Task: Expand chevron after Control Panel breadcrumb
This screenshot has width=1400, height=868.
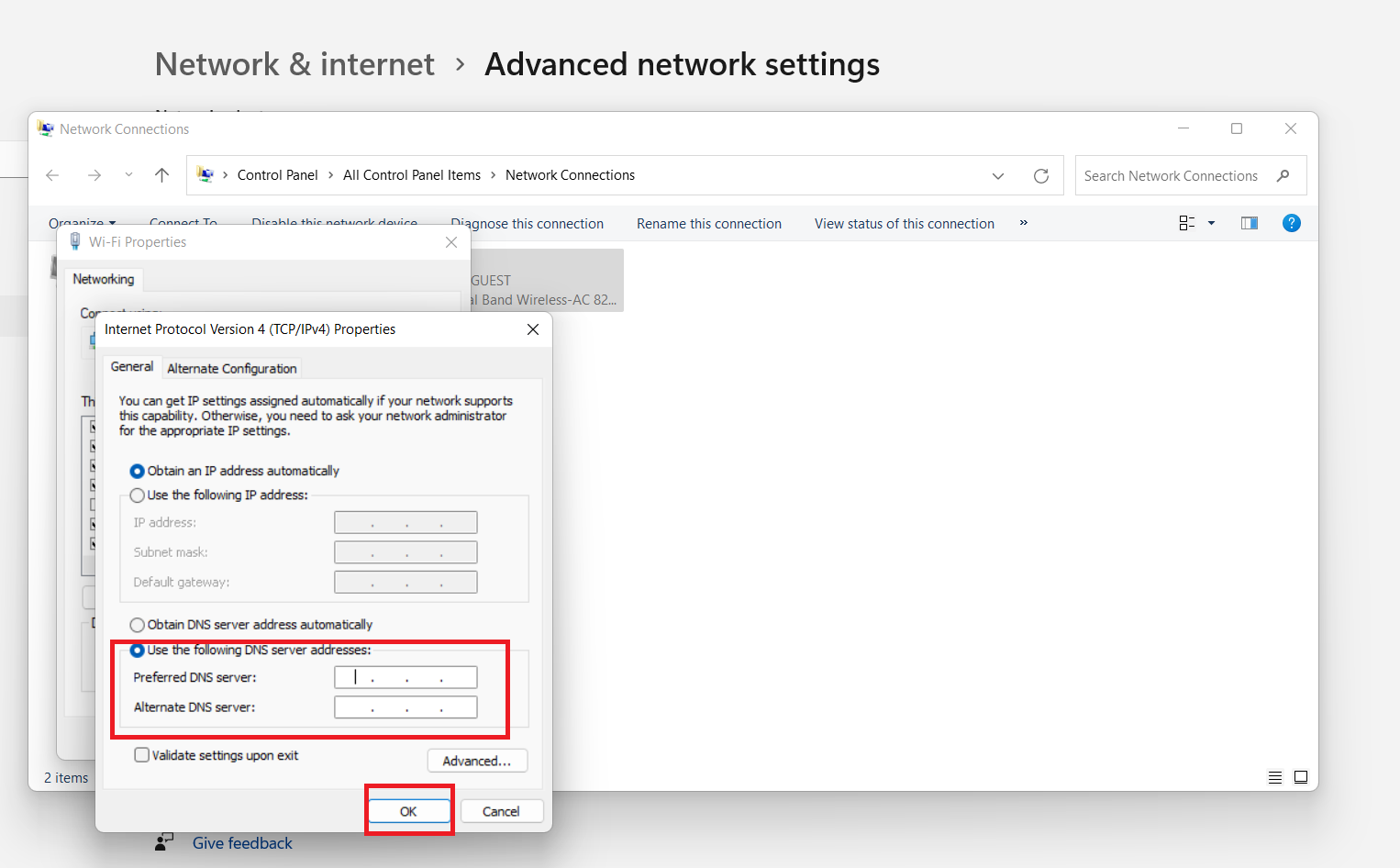Action: (330, 175)
